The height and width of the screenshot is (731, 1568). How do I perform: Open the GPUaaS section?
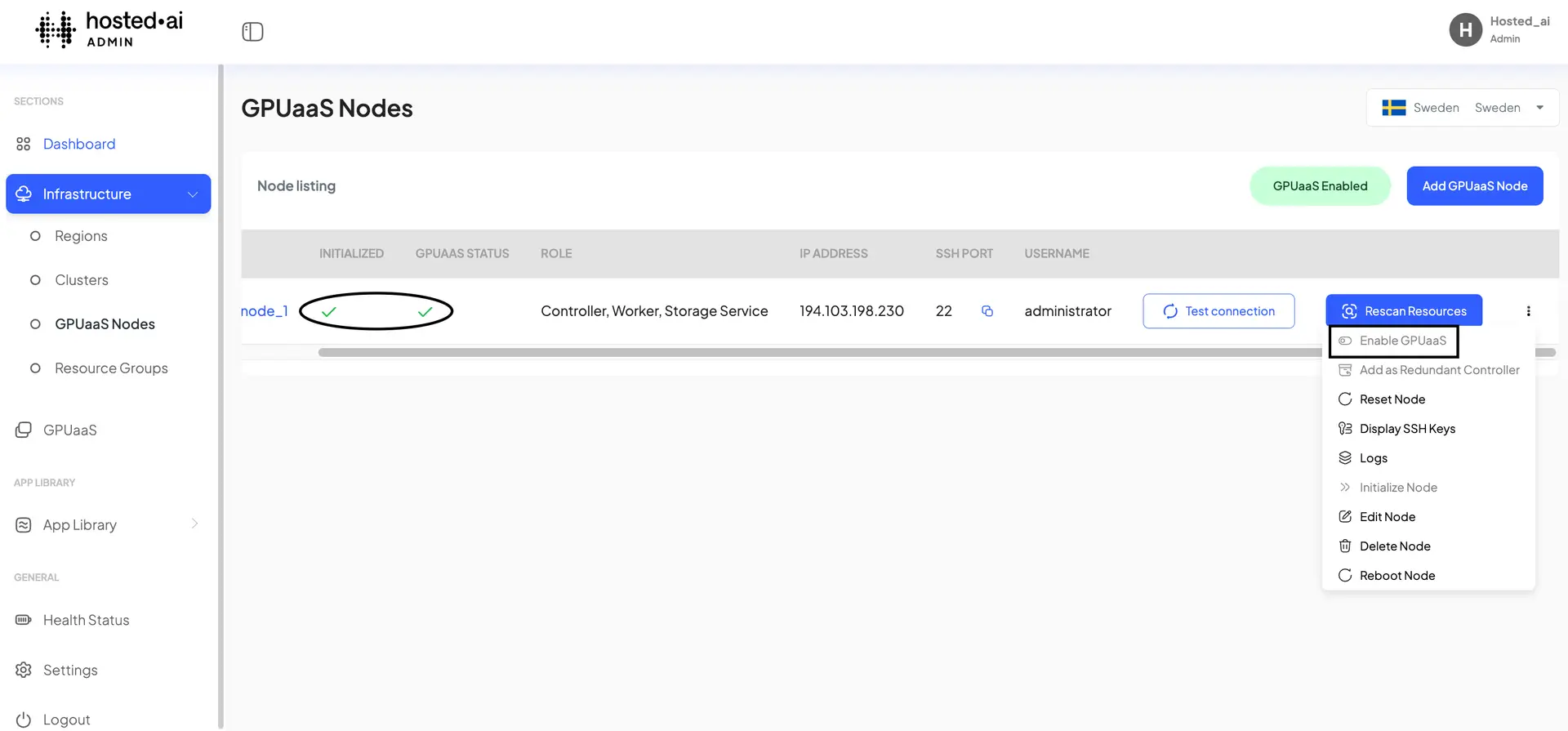69,430
